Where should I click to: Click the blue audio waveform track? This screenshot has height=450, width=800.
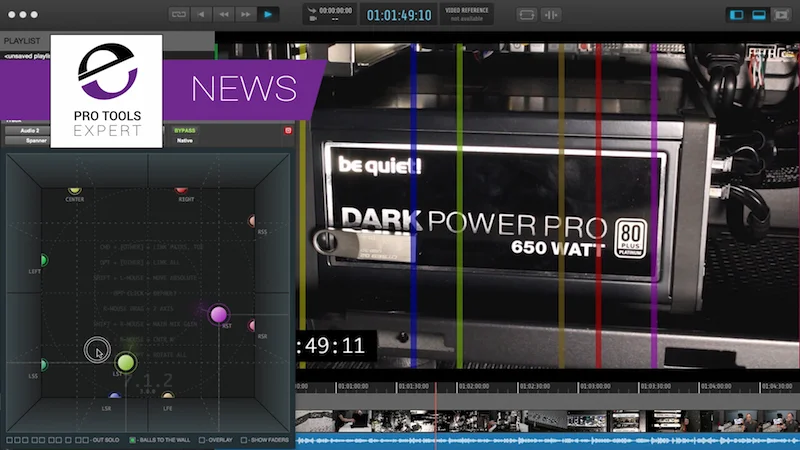tap(547, 441)
